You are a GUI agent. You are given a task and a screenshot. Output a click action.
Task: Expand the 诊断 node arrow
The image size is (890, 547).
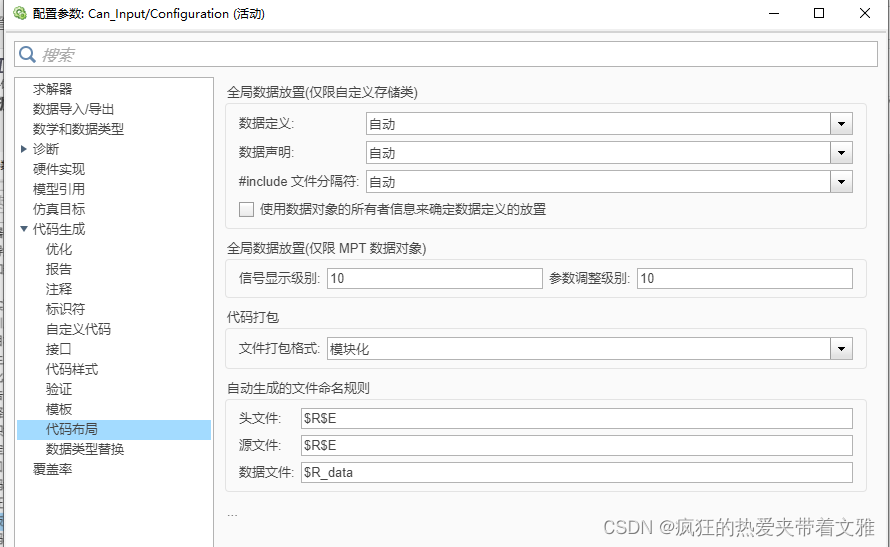pyautogui.click(x=24, y=149)
